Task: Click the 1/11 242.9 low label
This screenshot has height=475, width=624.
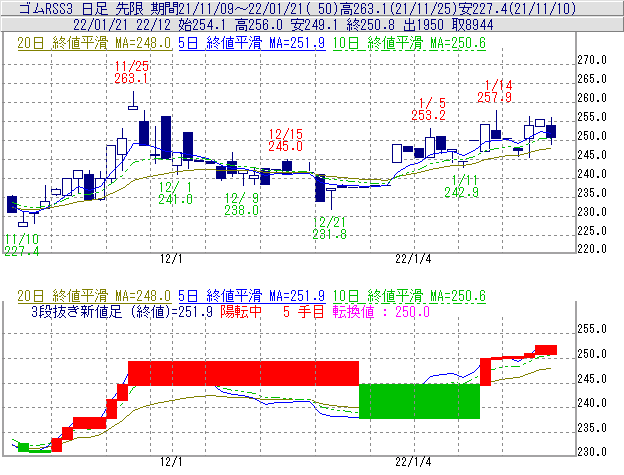Action: tap(462, 186)
